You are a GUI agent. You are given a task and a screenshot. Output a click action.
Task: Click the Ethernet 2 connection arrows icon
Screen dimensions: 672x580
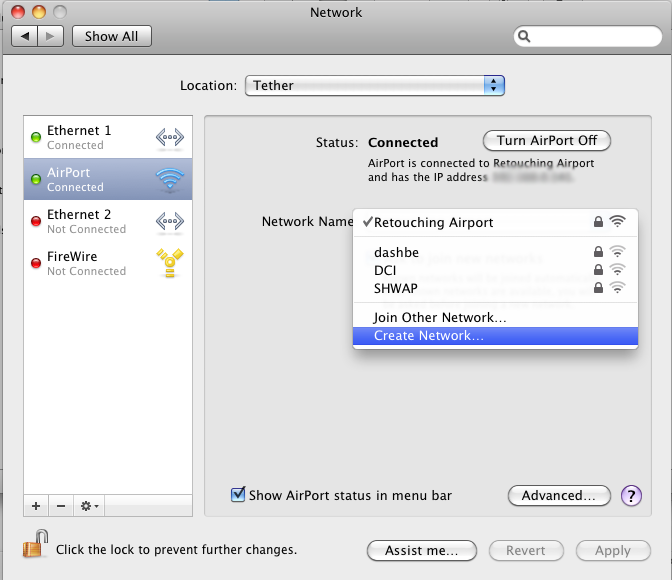[x=170, y=221]
